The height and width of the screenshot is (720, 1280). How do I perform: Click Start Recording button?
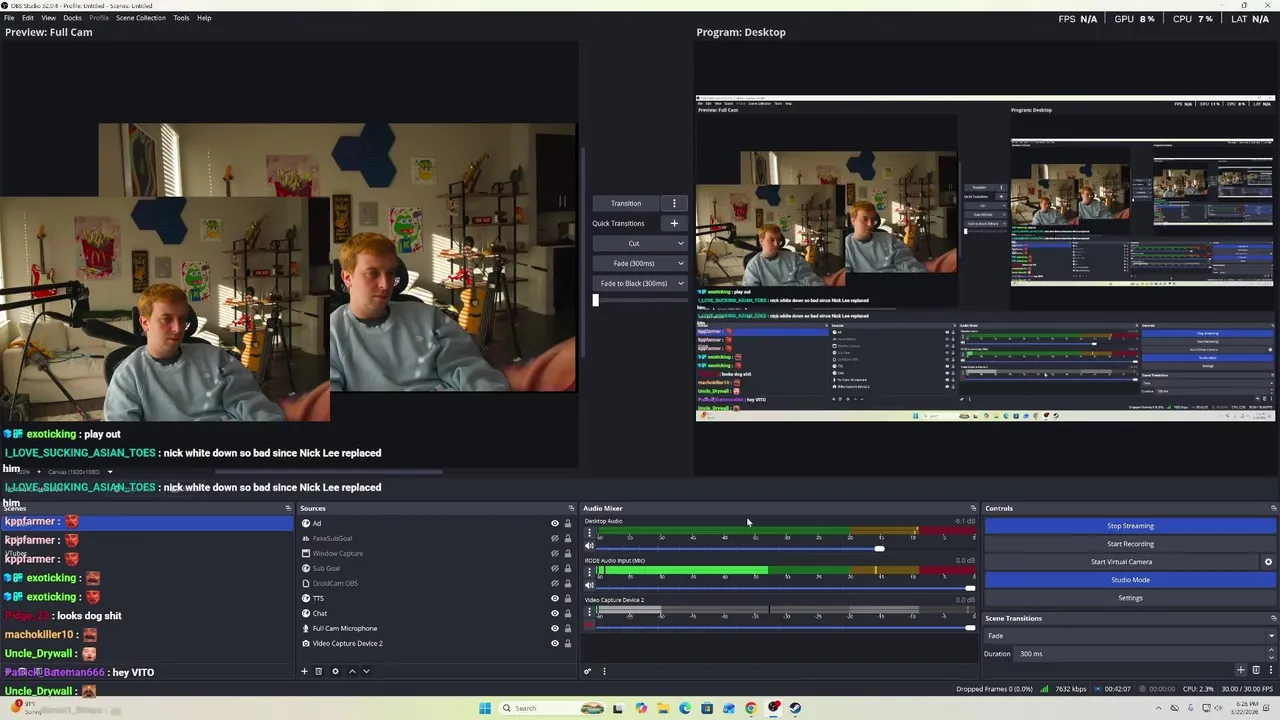pos(1130,544)
